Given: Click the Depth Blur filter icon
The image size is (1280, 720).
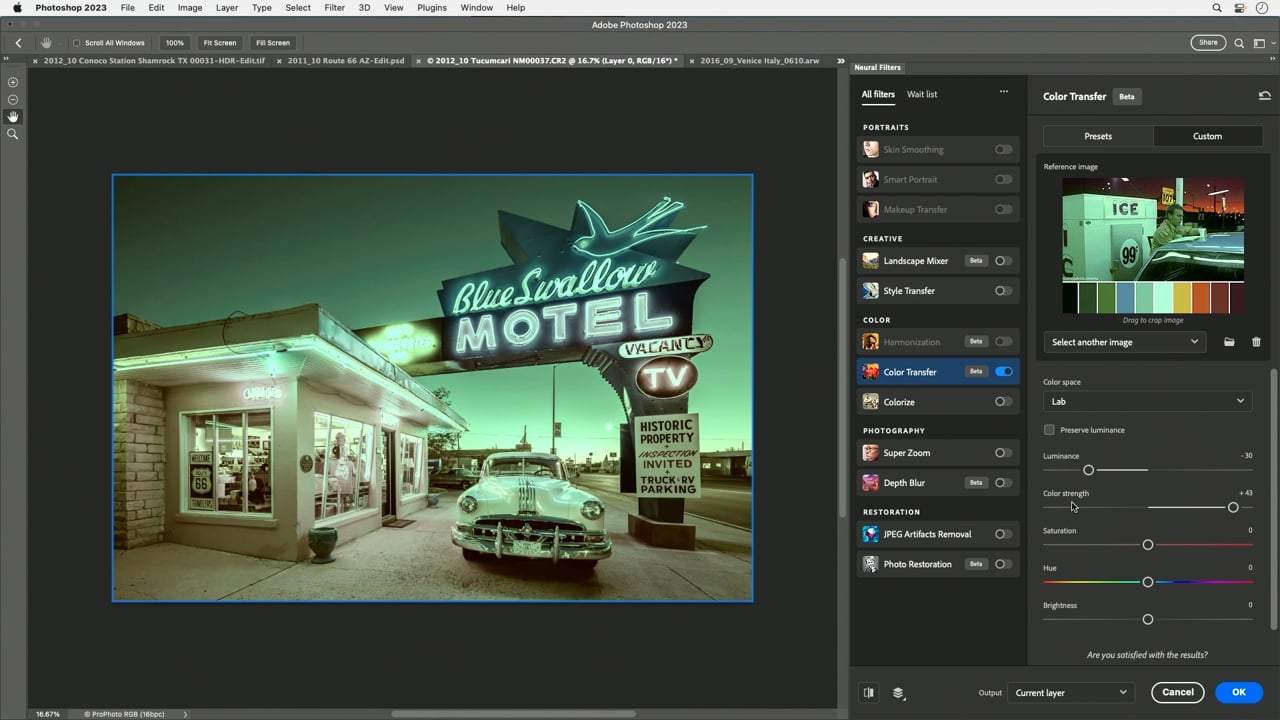Looking at the screenshot, I should click(870, 482).
